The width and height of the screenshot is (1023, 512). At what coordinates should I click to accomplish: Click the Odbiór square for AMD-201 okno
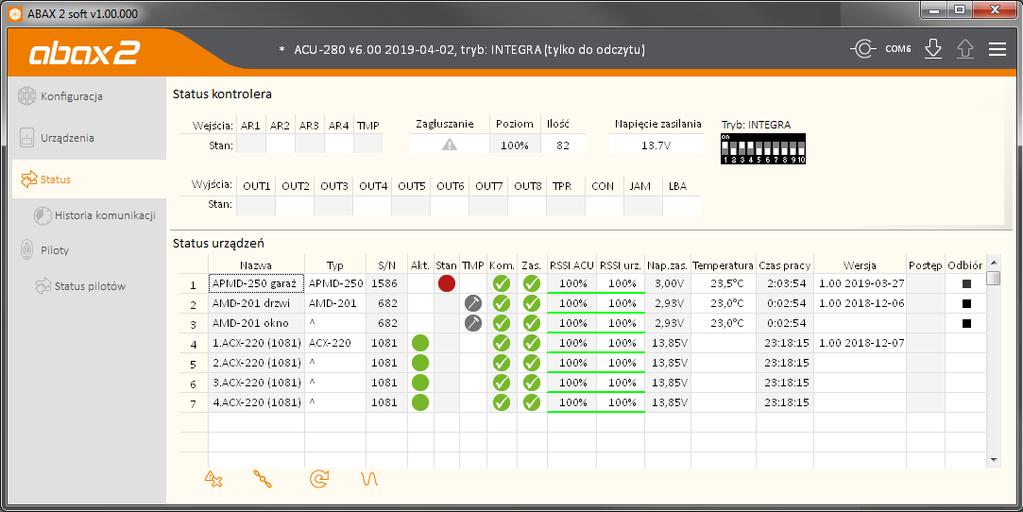tap(966, 323)
